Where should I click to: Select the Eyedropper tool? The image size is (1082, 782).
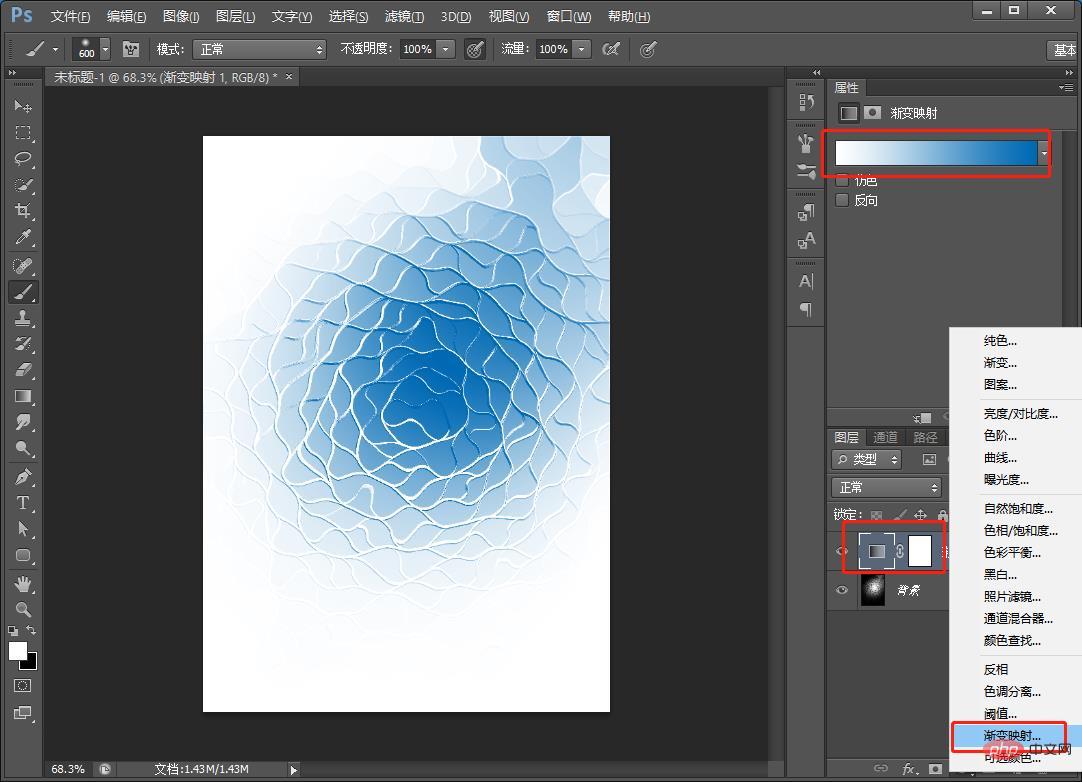pos(23,238)
